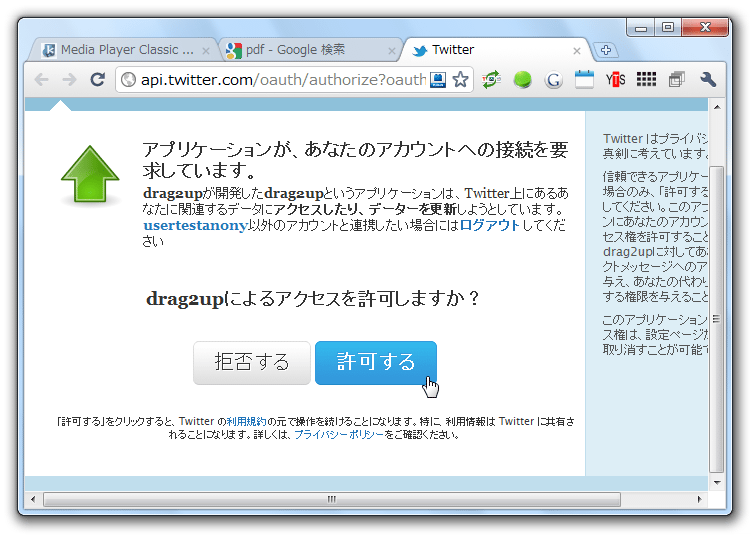Click the ログアウト logout link
This screenshot has width=755, height=538.
click(490, 225)
